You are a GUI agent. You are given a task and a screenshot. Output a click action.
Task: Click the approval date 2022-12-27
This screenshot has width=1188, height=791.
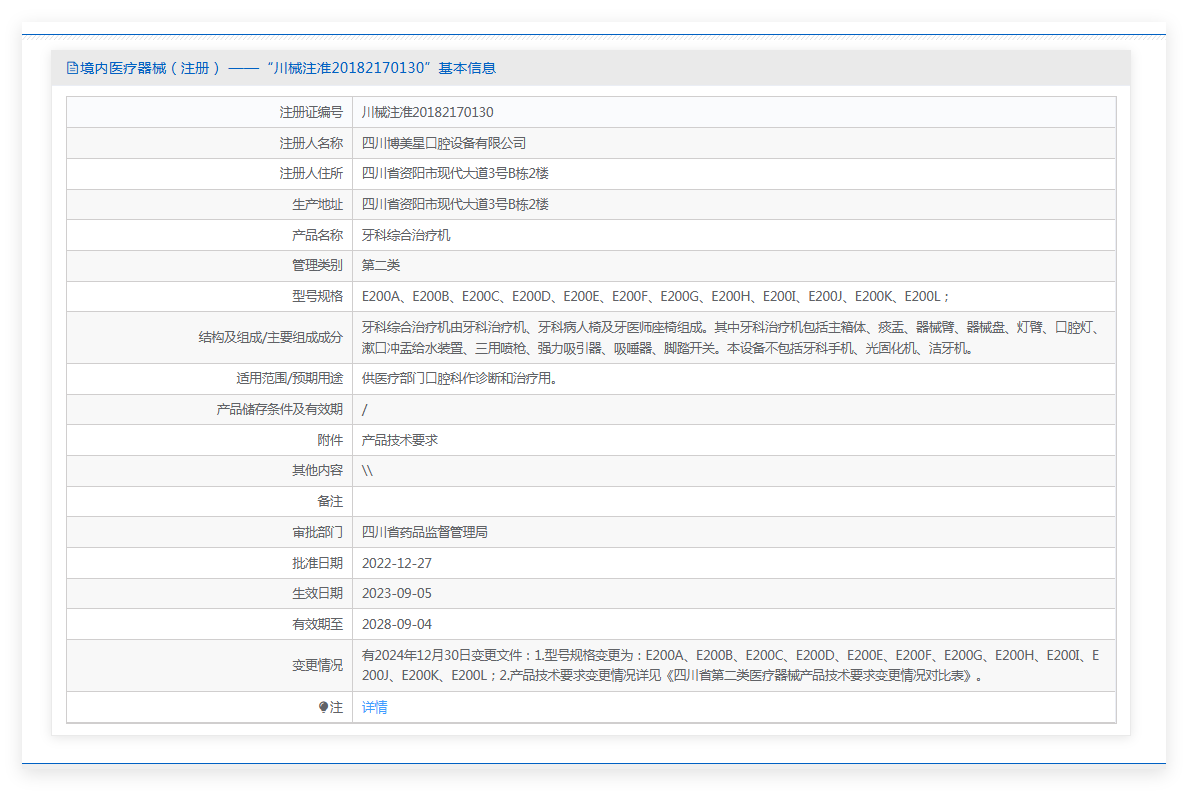[396, 563]
